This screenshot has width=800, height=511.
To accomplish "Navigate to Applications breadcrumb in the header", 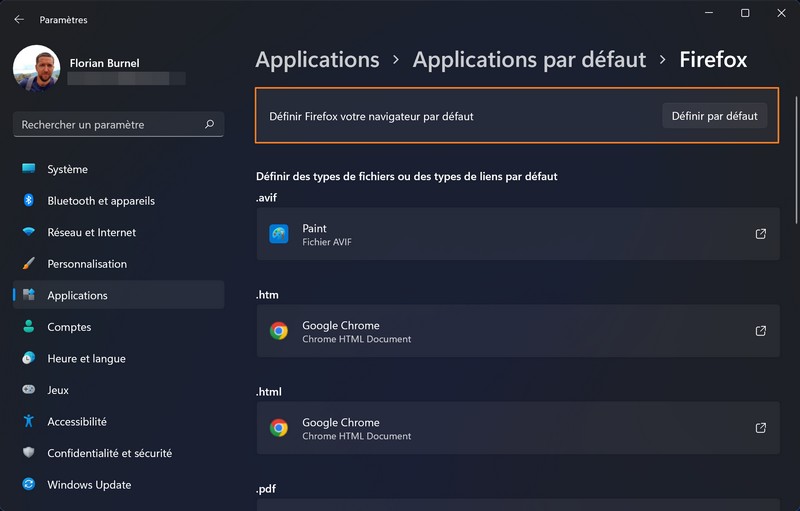I will pos(317,60).
